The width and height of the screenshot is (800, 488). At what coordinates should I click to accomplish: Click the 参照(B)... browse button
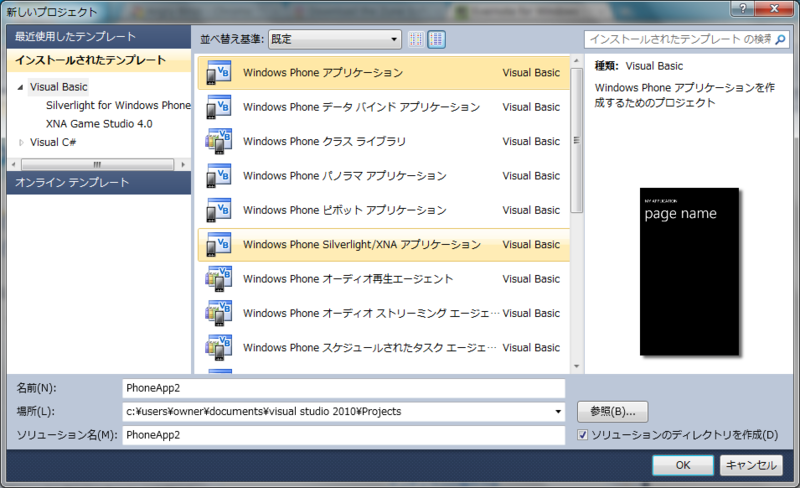click(613, 411)
